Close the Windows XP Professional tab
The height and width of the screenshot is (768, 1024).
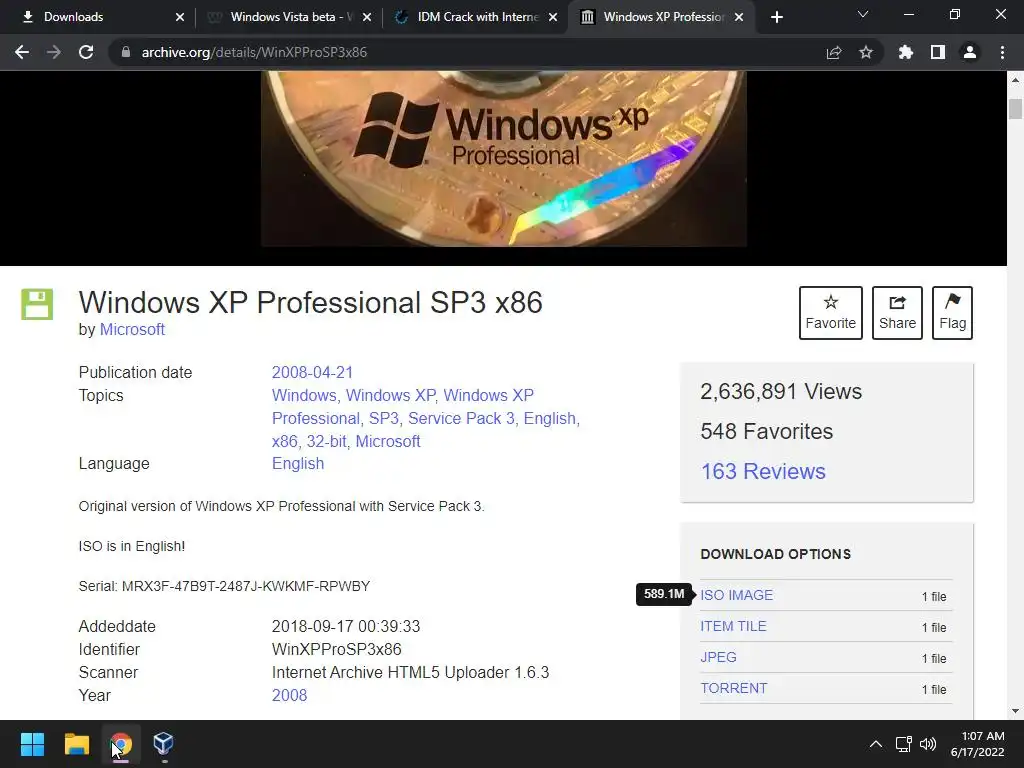click(x=739, y=17)
